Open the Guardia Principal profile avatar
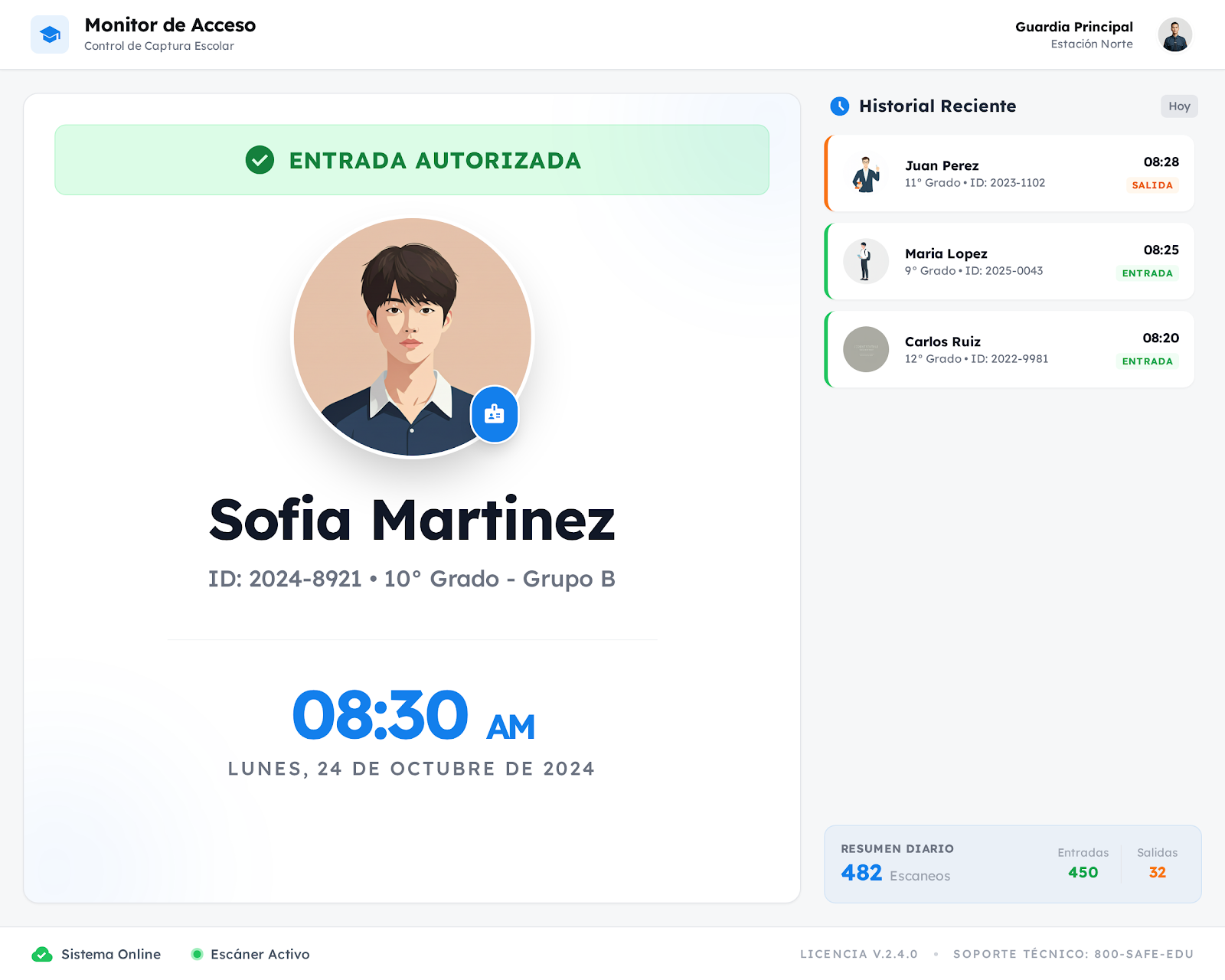The height and width of the screenshot is (980, 1225). (x=1174, y=34)
